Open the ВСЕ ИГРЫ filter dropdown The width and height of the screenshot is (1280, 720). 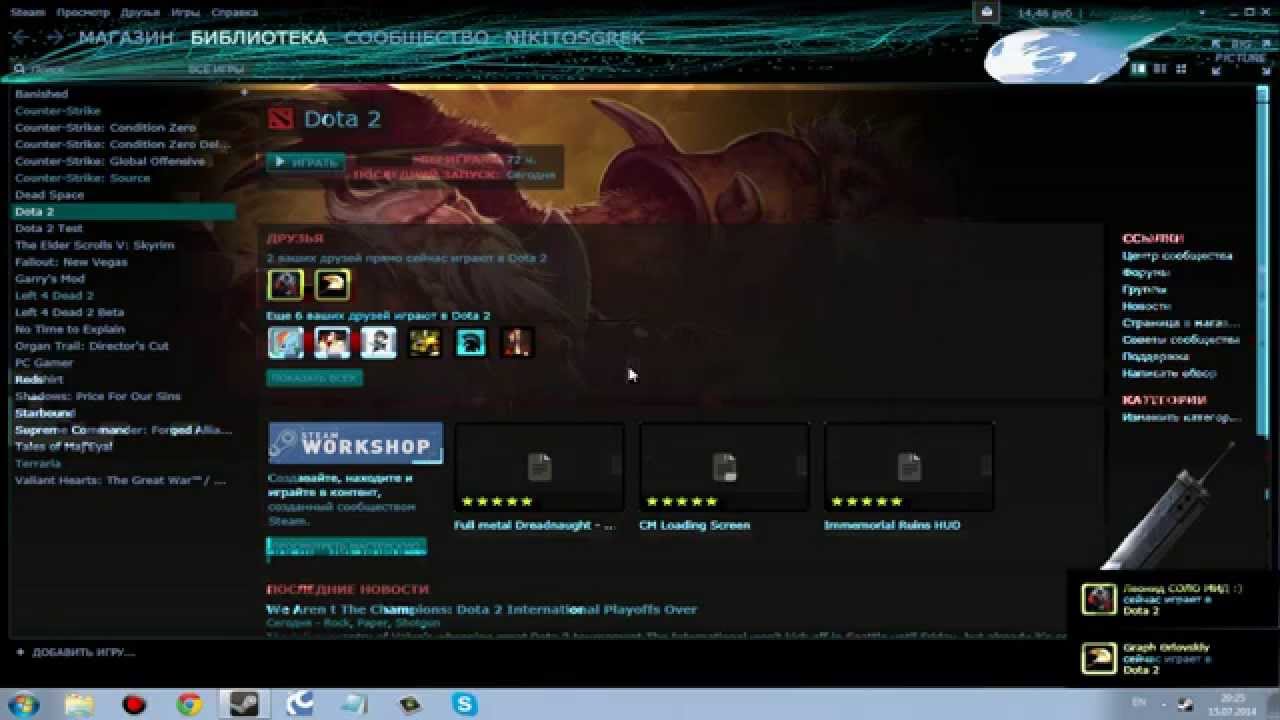216,69
